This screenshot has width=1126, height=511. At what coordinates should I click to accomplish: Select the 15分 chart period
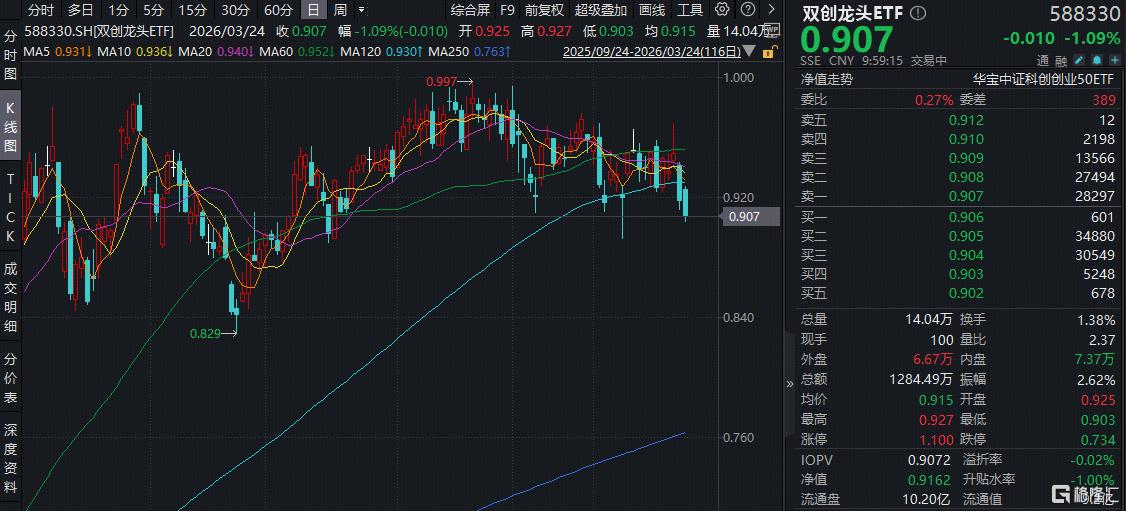pyautogui.click(x=192, y=10)
